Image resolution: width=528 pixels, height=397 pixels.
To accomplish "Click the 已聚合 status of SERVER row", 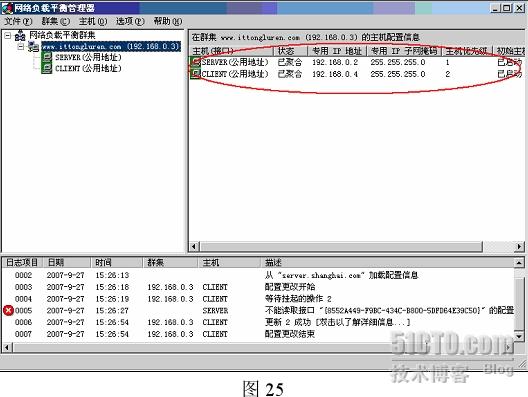I will point(290,62).
